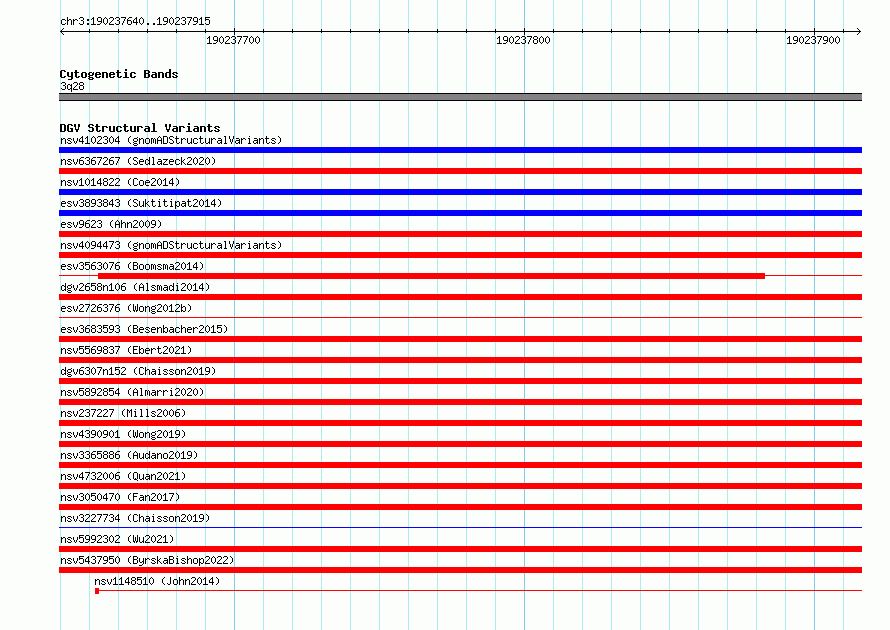Select the red esv3683593 variant bar
The height and width of the screenshot is (630, 890).
point(460,339)
